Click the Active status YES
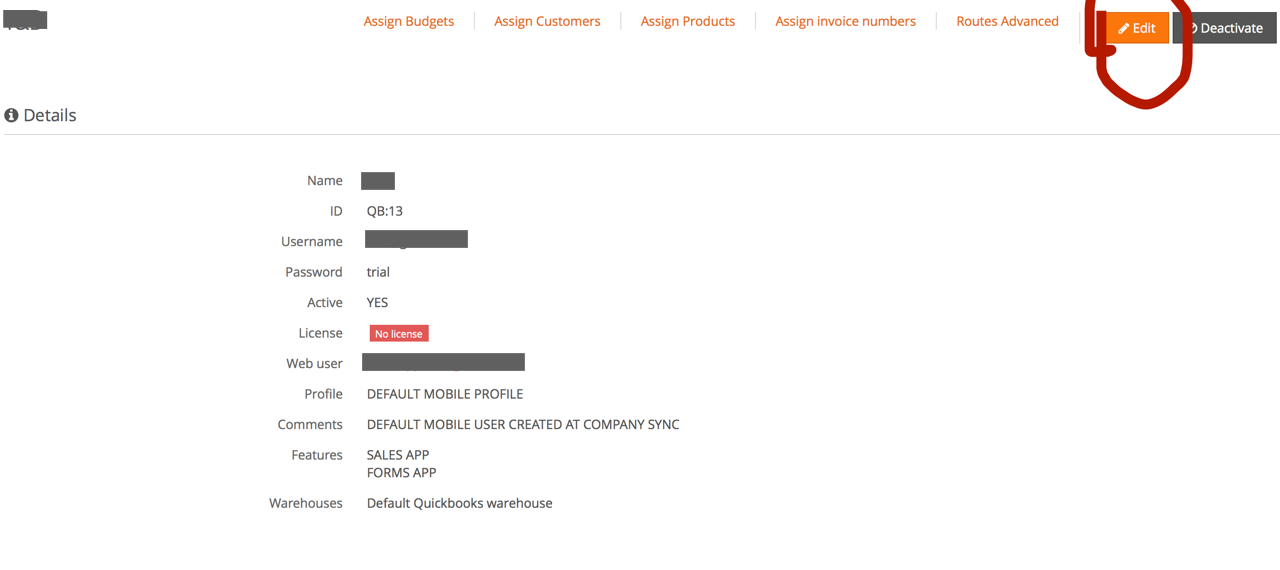Image resolution: width=1280 pixels, height=570 pixels. tap(377, 303)
